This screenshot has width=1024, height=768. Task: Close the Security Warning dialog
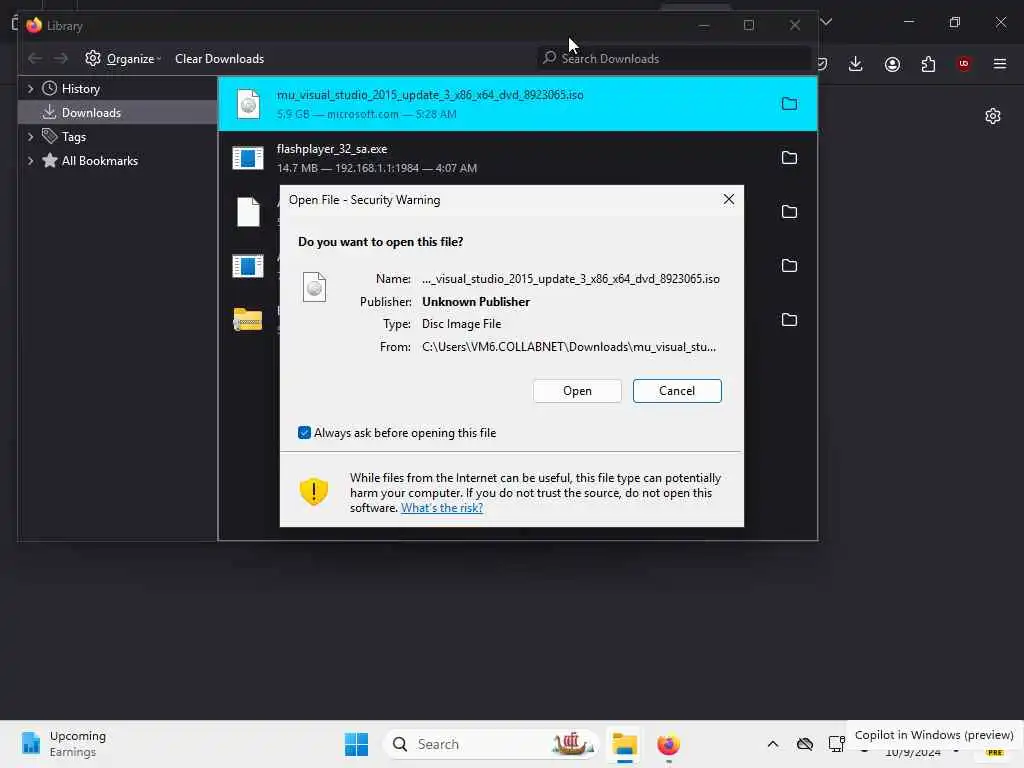(729, 199)
